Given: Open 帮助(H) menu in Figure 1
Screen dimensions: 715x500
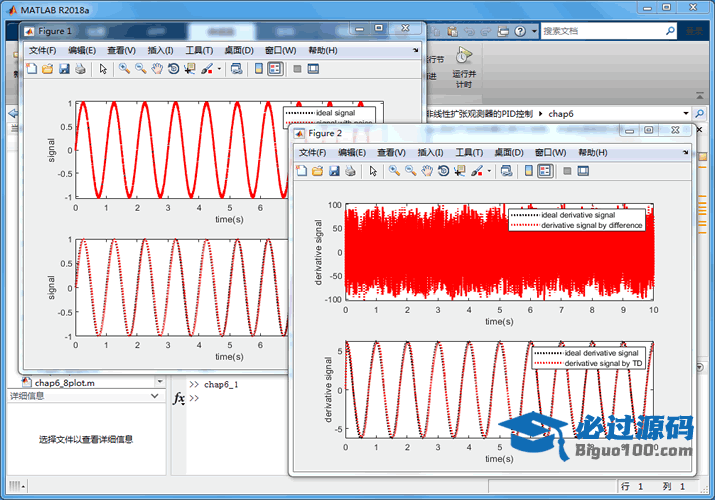Looking at the screenshot, I should tap(323, 50).
